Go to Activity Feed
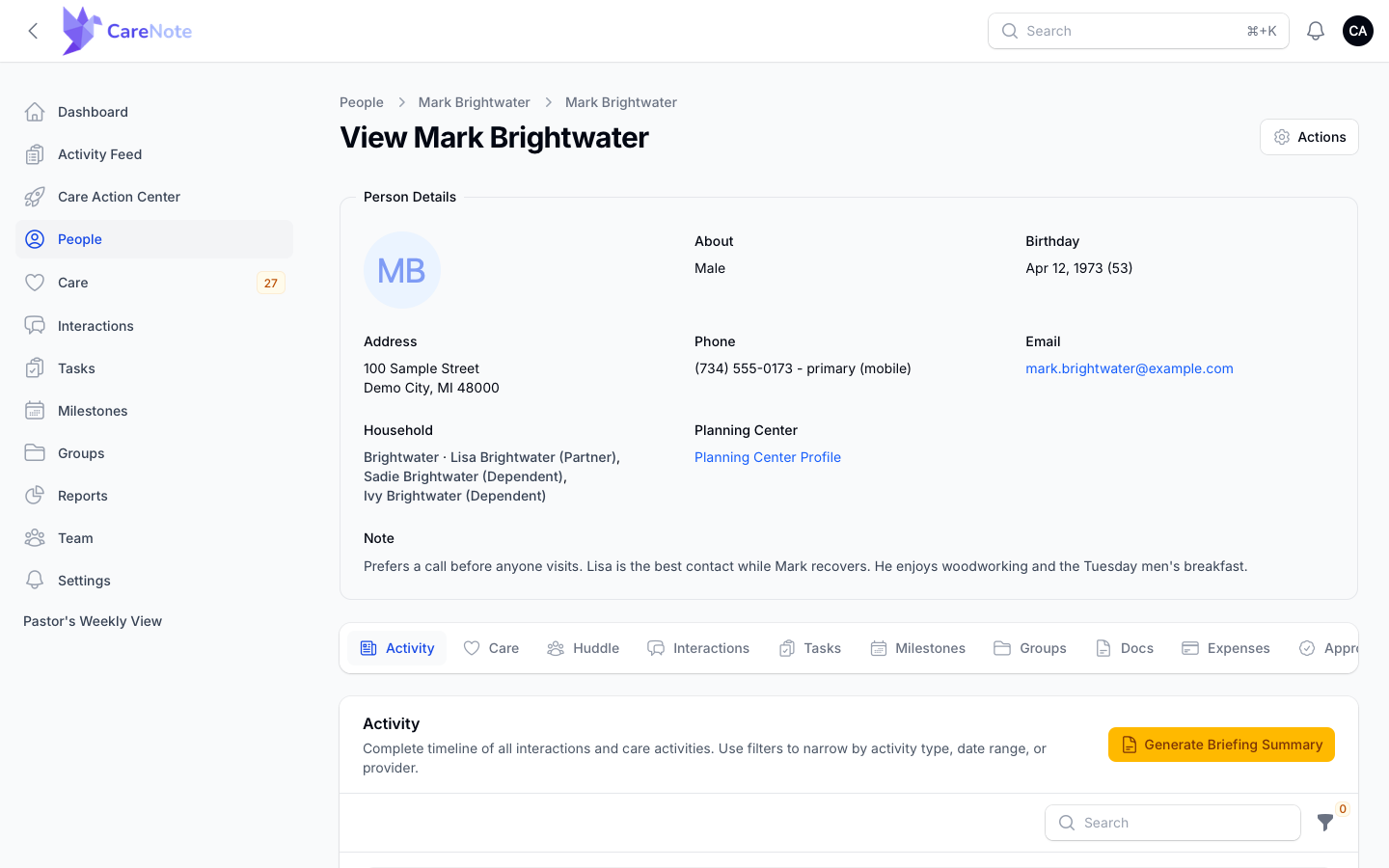The width and height of the screenshot is (1389, 868). (154, 154)
